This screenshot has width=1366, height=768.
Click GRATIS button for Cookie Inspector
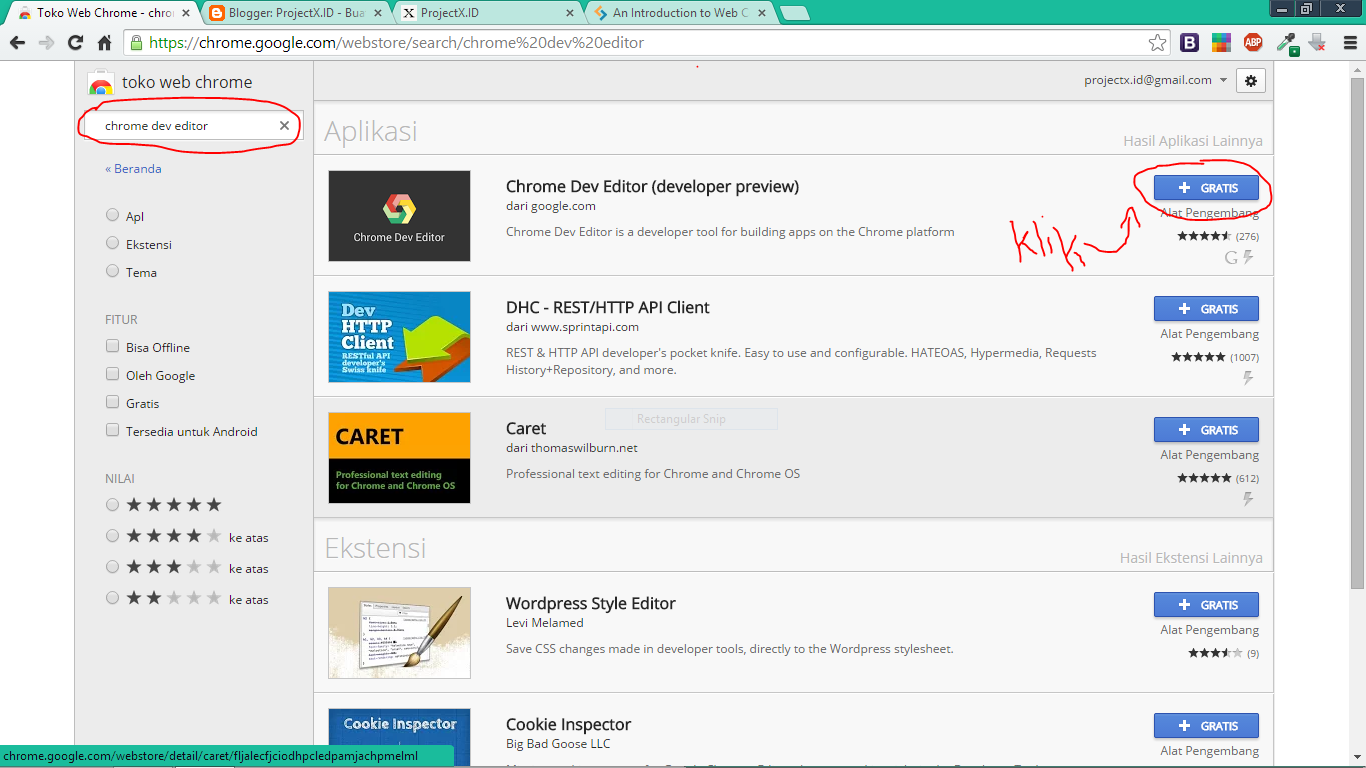coord(1206,726)
